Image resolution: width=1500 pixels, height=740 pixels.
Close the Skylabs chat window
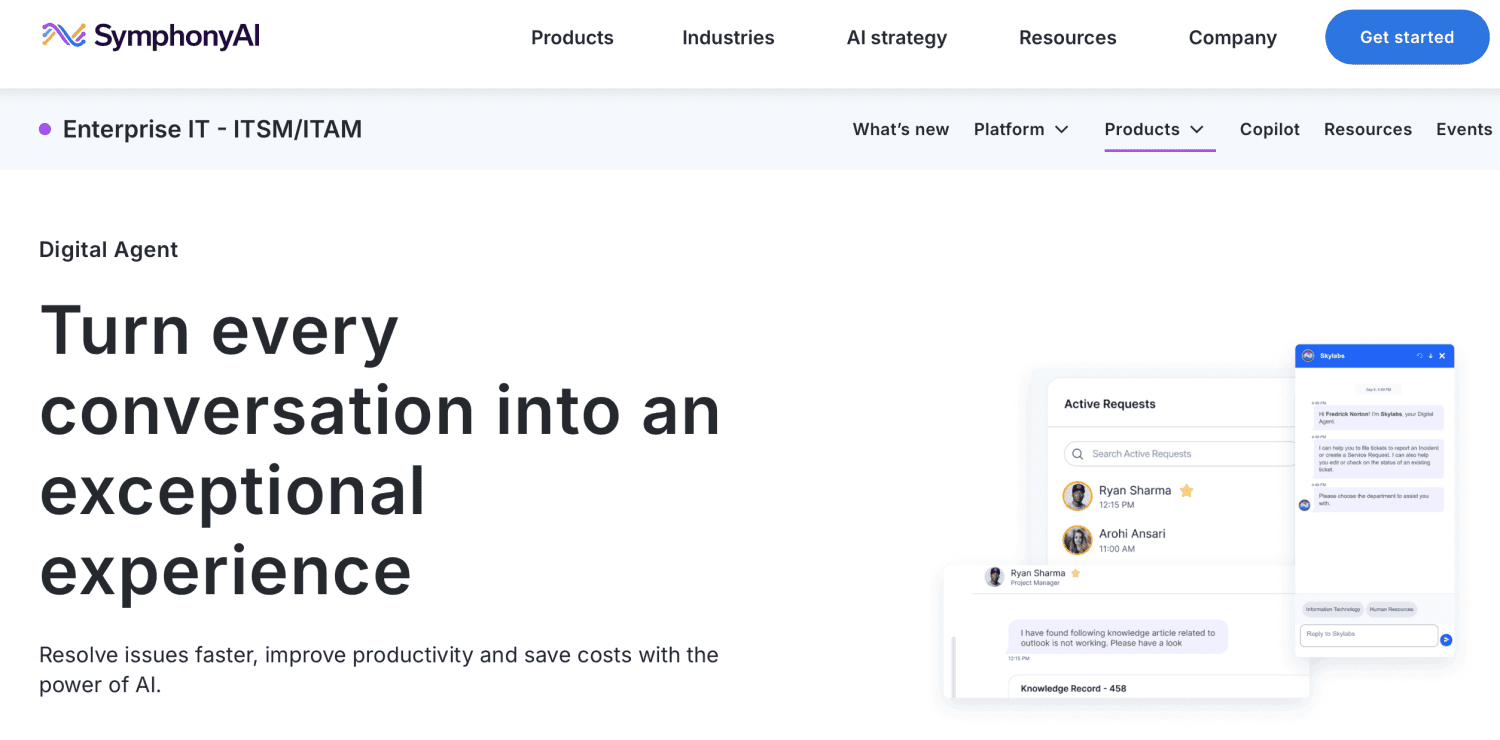click(x=1442, y=356)
